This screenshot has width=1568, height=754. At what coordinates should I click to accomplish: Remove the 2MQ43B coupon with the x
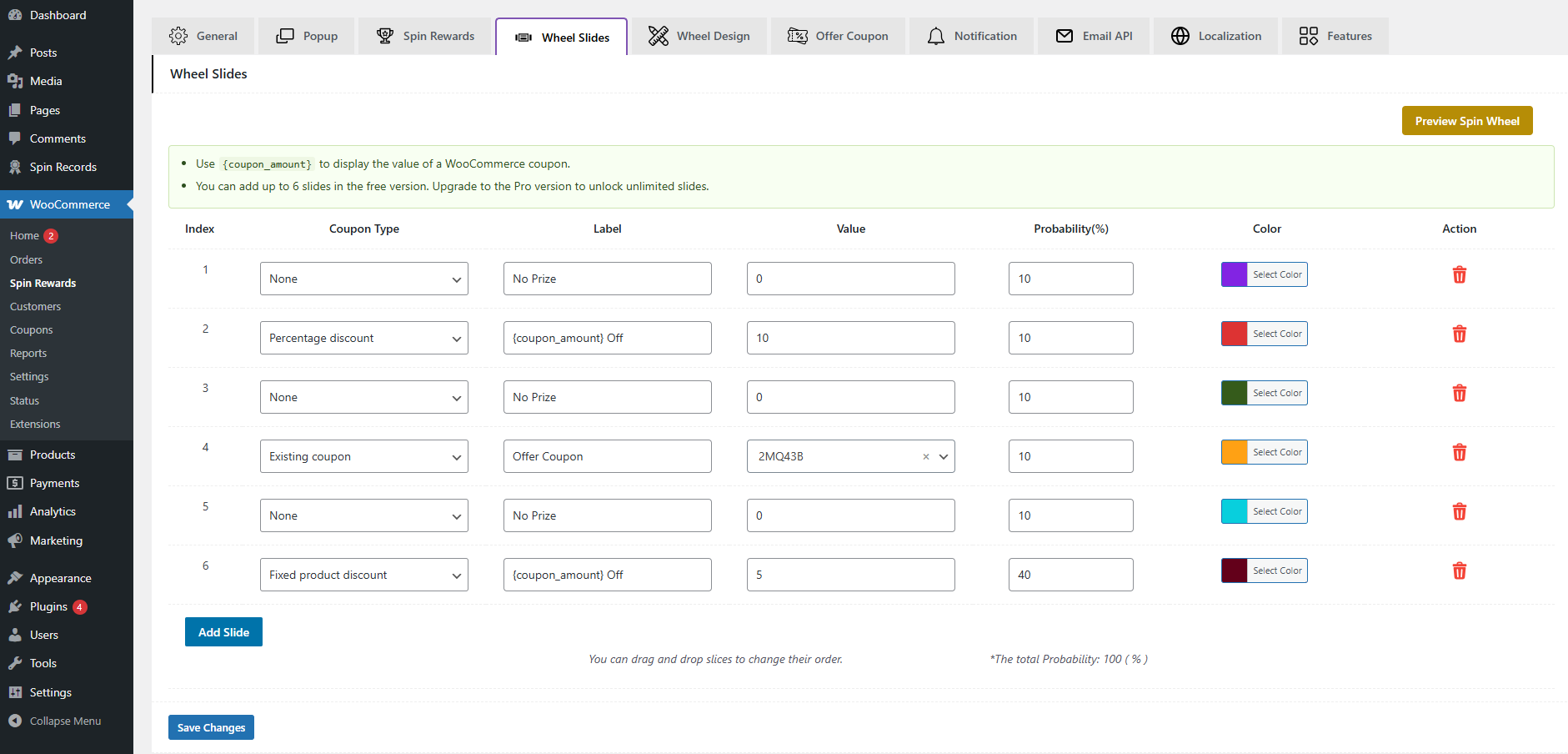click(925, 456)
